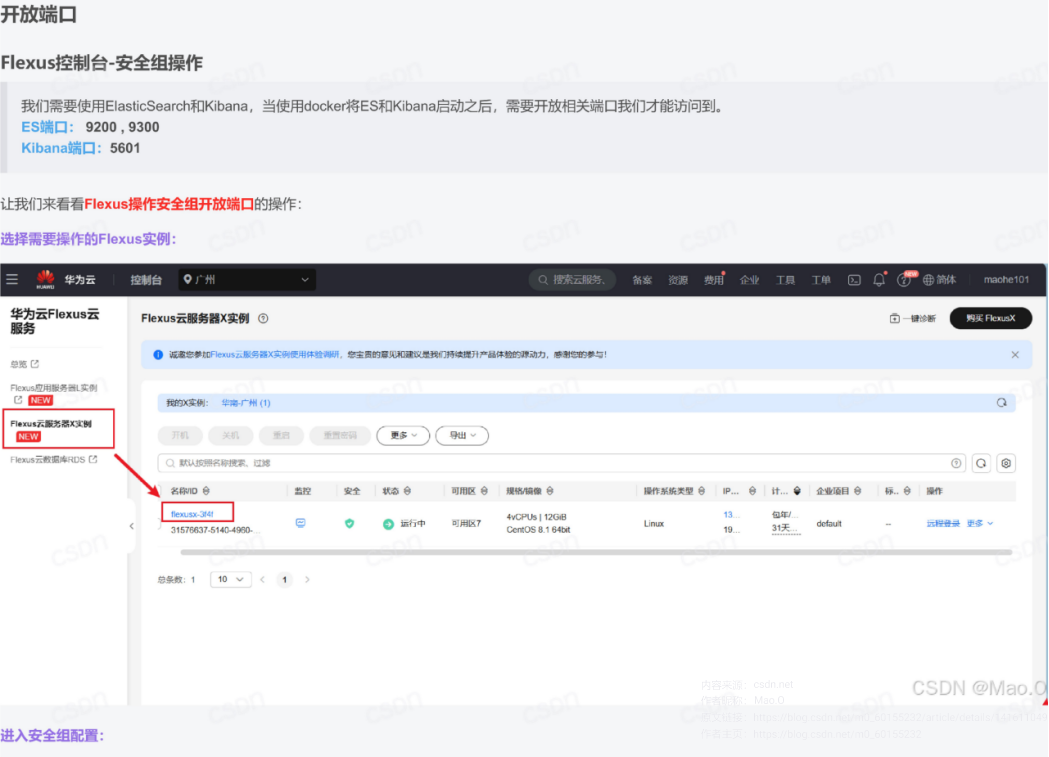Open 控制台 in the top navigation
1049x757 pixels.
point(146,280)
